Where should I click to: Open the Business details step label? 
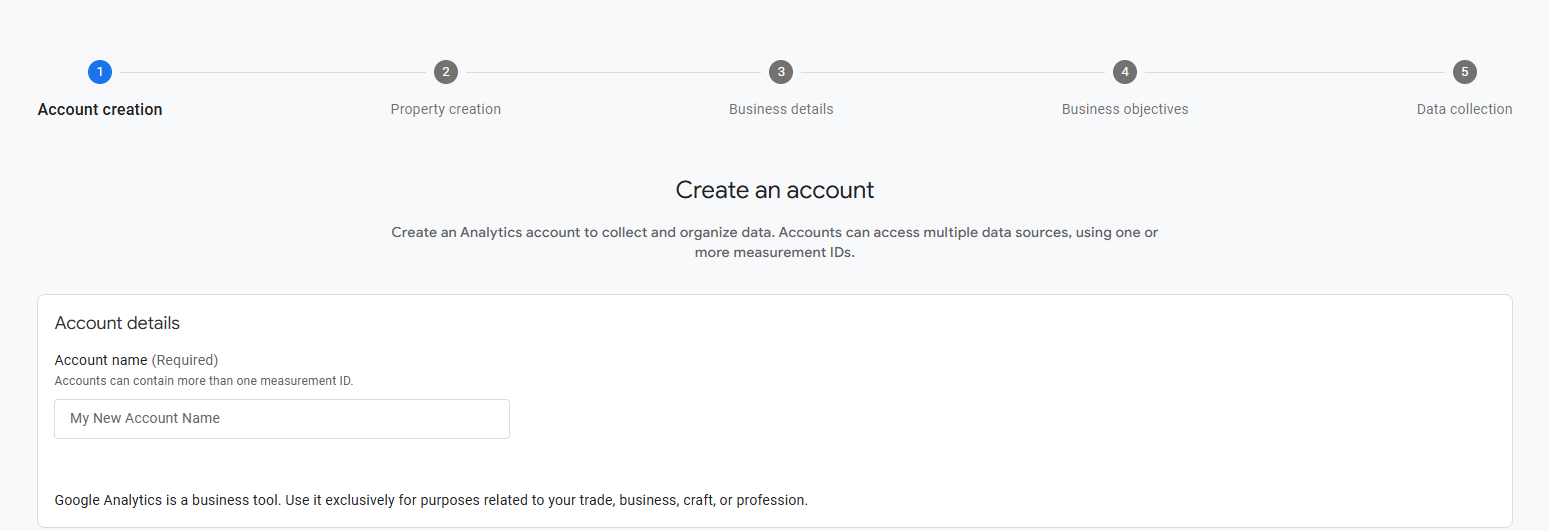(x=781, y=109)
